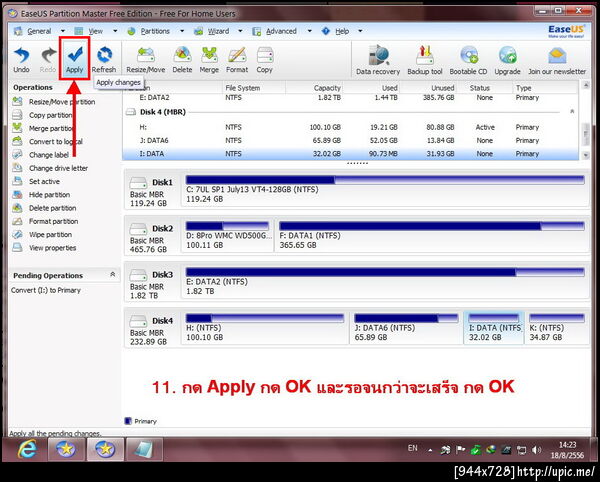Click dropdown arrow beside Advanced
The height and width of the screenshot is (482, 600).
pyautogui.click(x=309, y=31)
